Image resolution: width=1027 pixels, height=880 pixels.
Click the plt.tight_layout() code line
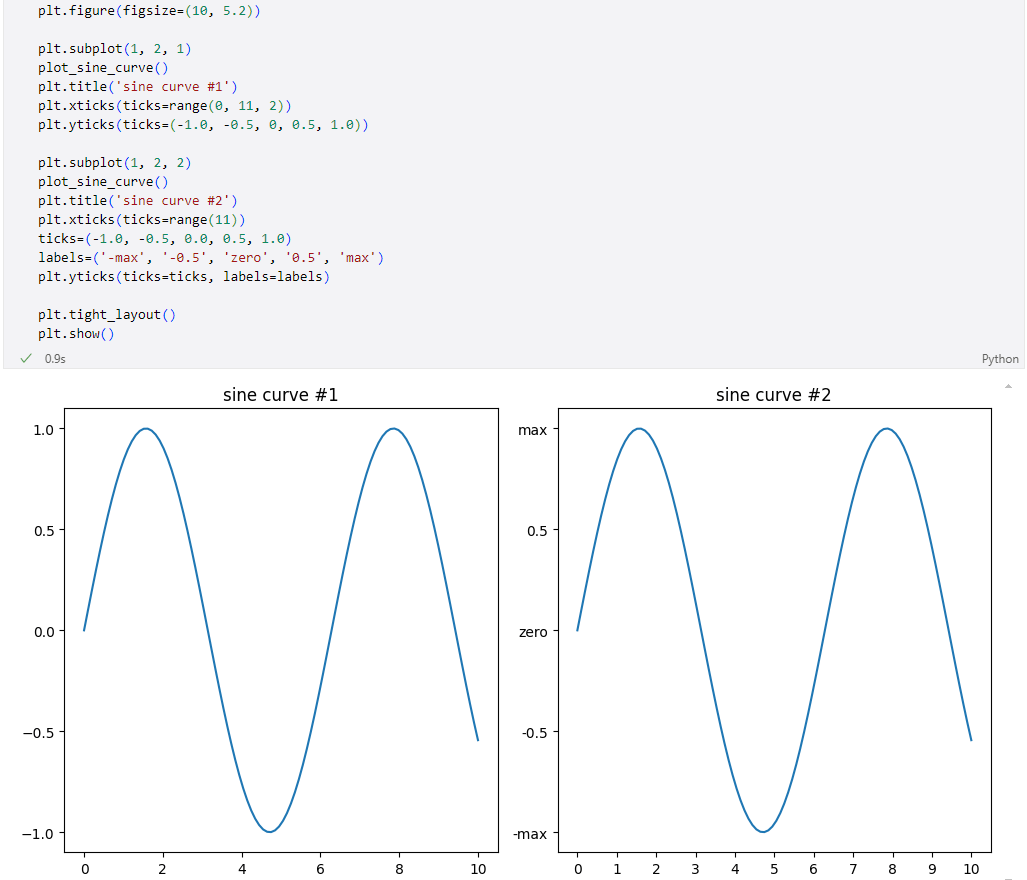click(107, 314)
